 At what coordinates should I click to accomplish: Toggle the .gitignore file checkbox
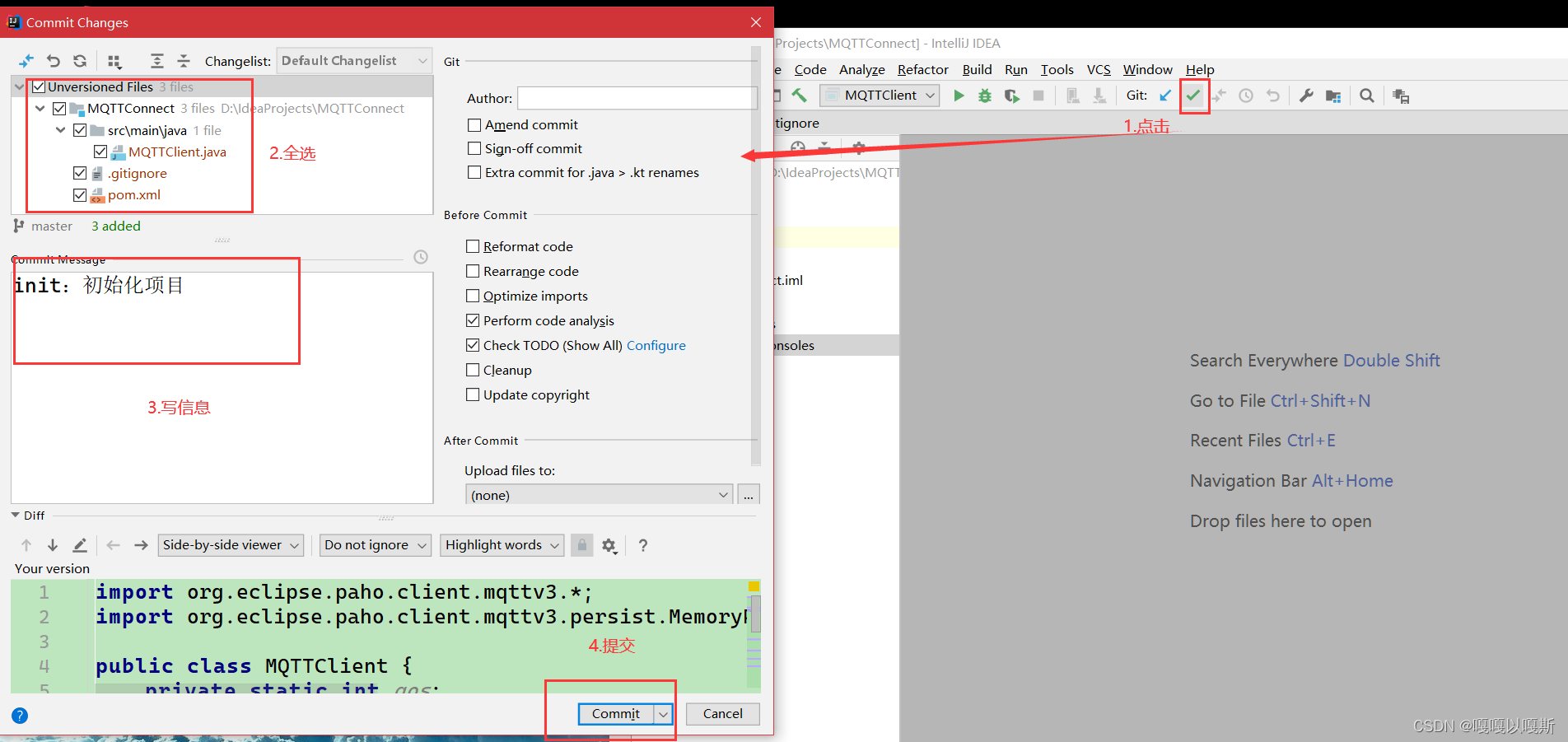pos(80,173)
